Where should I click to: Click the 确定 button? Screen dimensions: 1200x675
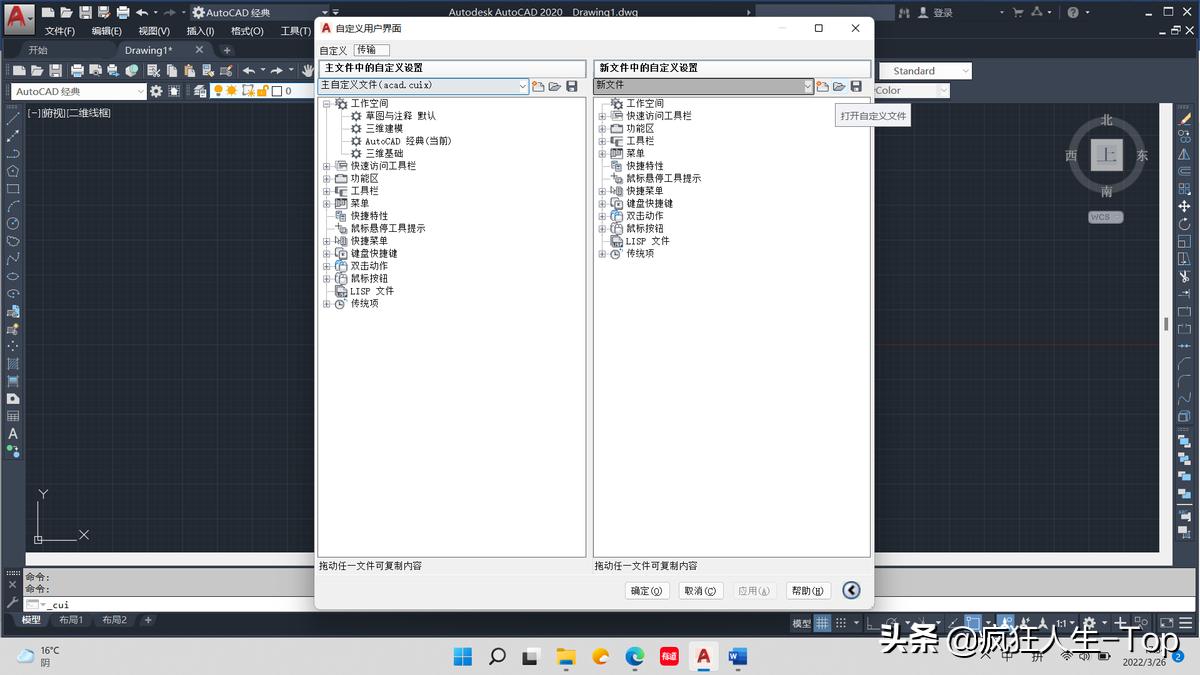tap(647, 590)
